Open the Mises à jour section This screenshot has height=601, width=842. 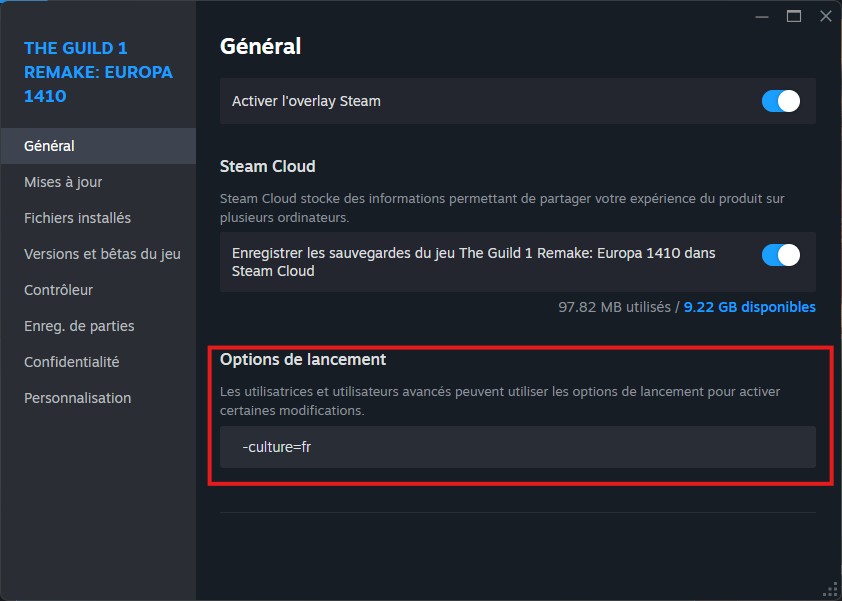(x=98, y=182)
